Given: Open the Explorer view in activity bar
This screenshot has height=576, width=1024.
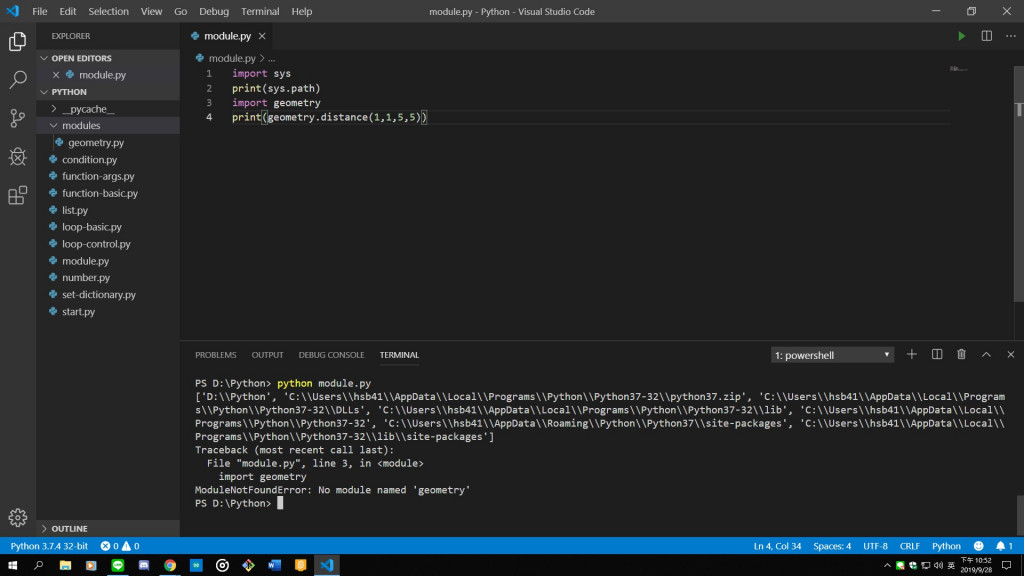Looking at the screenshot, I should coord(18,42).
